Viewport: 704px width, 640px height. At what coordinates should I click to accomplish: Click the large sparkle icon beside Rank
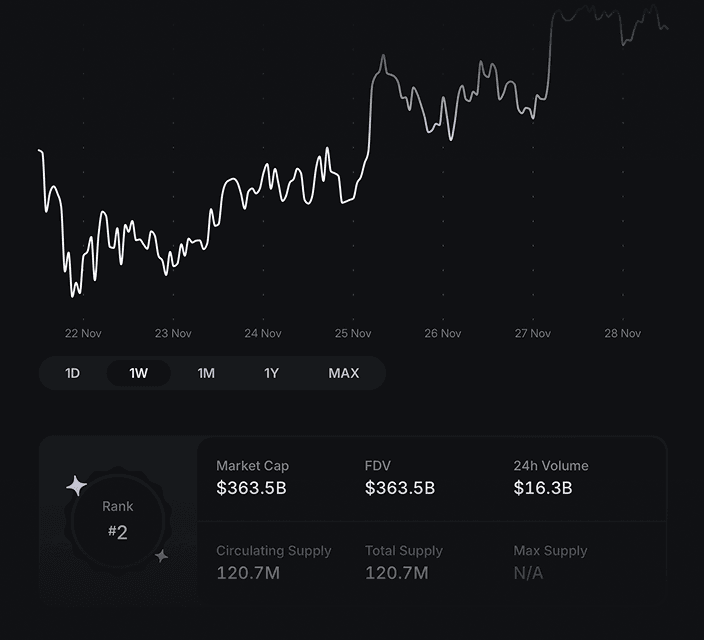(x=77, y=486)
